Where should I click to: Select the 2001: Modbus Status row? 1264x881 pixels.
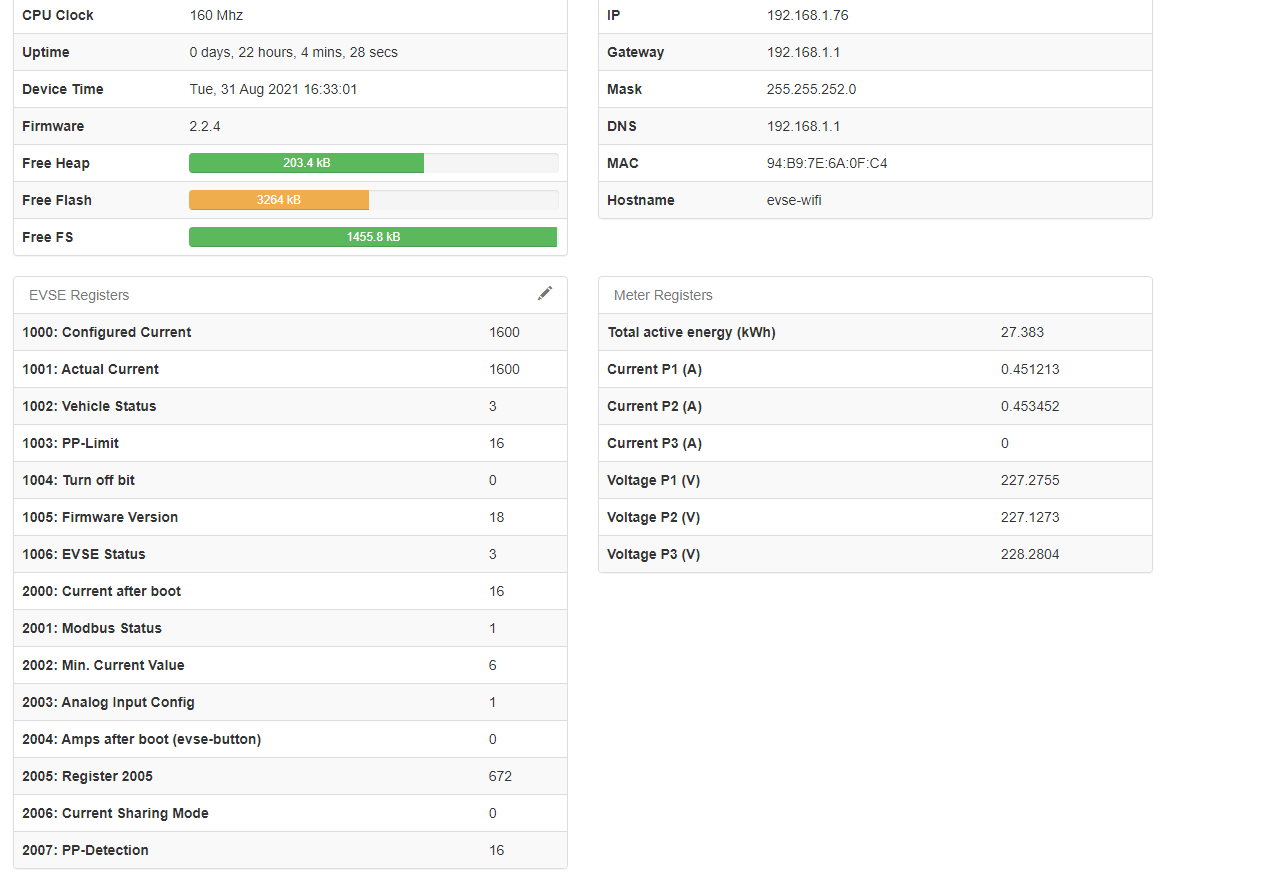[290, 628]
